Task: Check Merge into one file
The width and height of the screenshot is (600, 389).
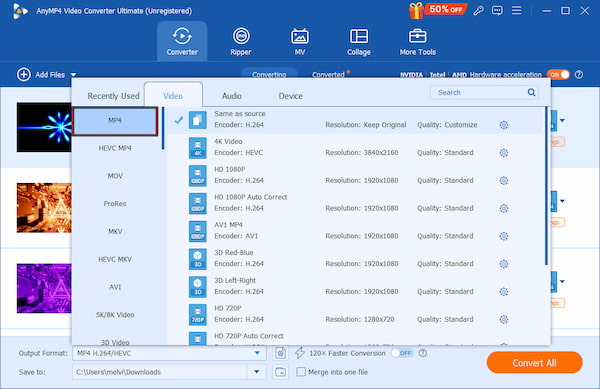Action: coord(301,372)
